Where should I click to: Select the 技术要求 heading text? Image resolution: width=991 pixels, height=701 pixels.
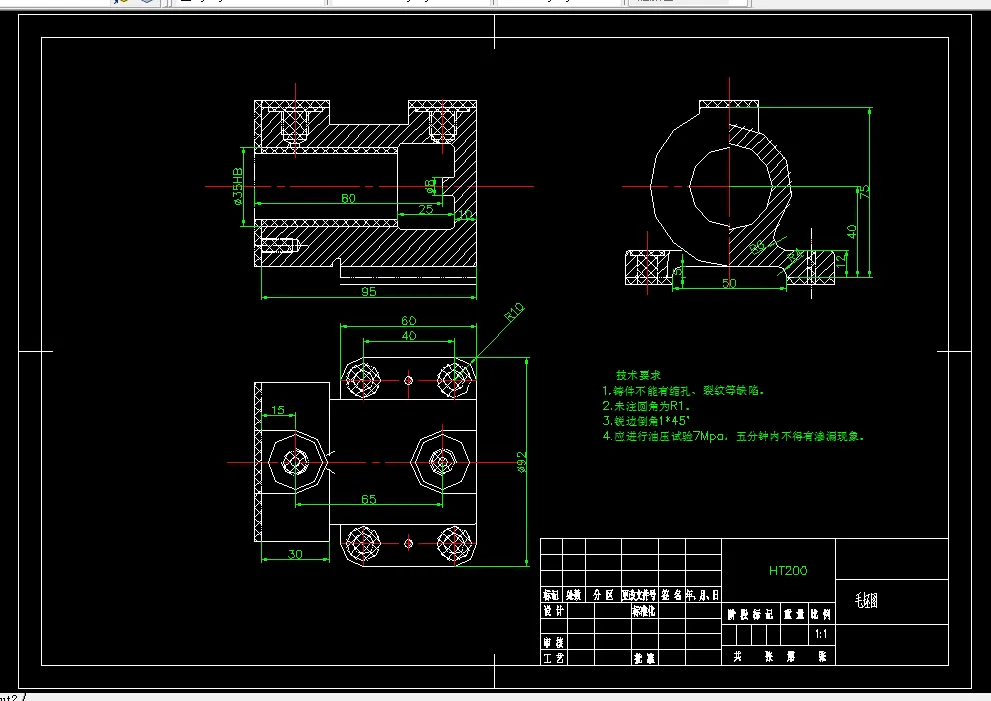point(638,375)
